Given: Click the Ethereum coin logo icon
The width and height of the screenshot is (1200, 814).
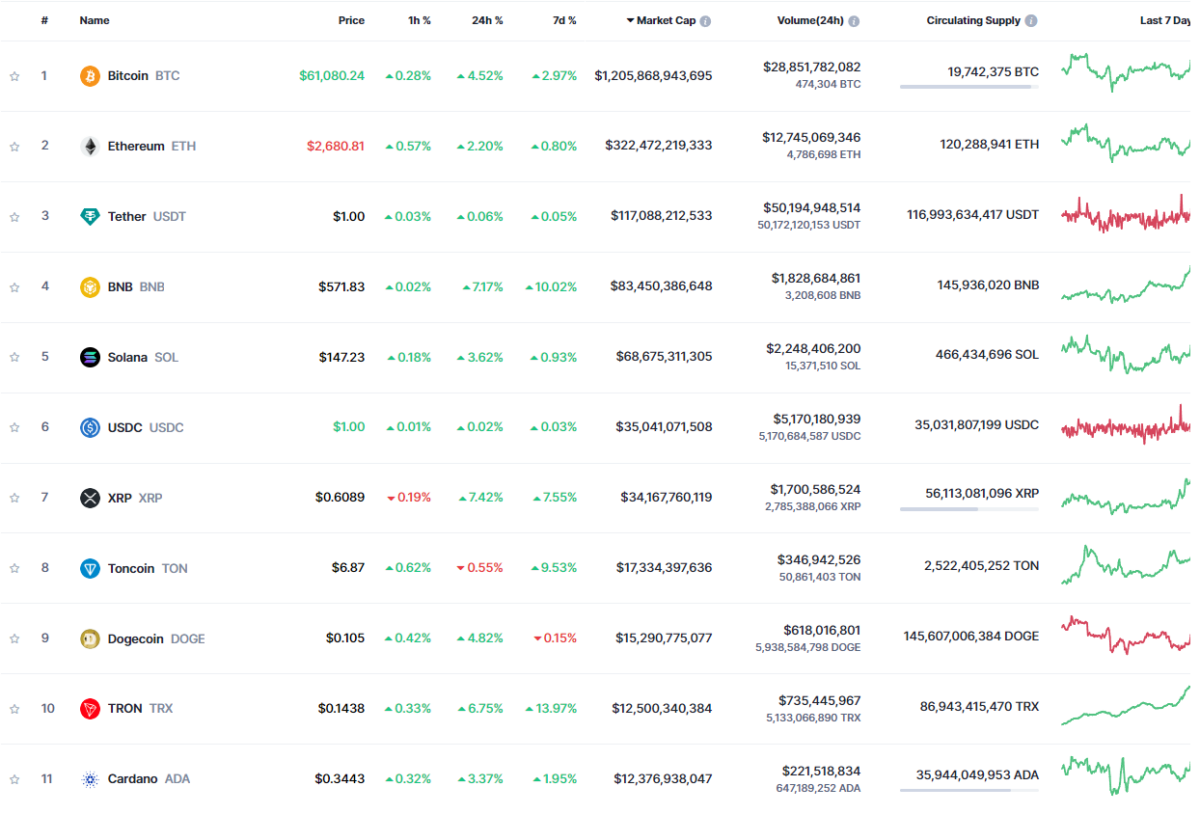Looking at the screenshot, I should [90, 146].
